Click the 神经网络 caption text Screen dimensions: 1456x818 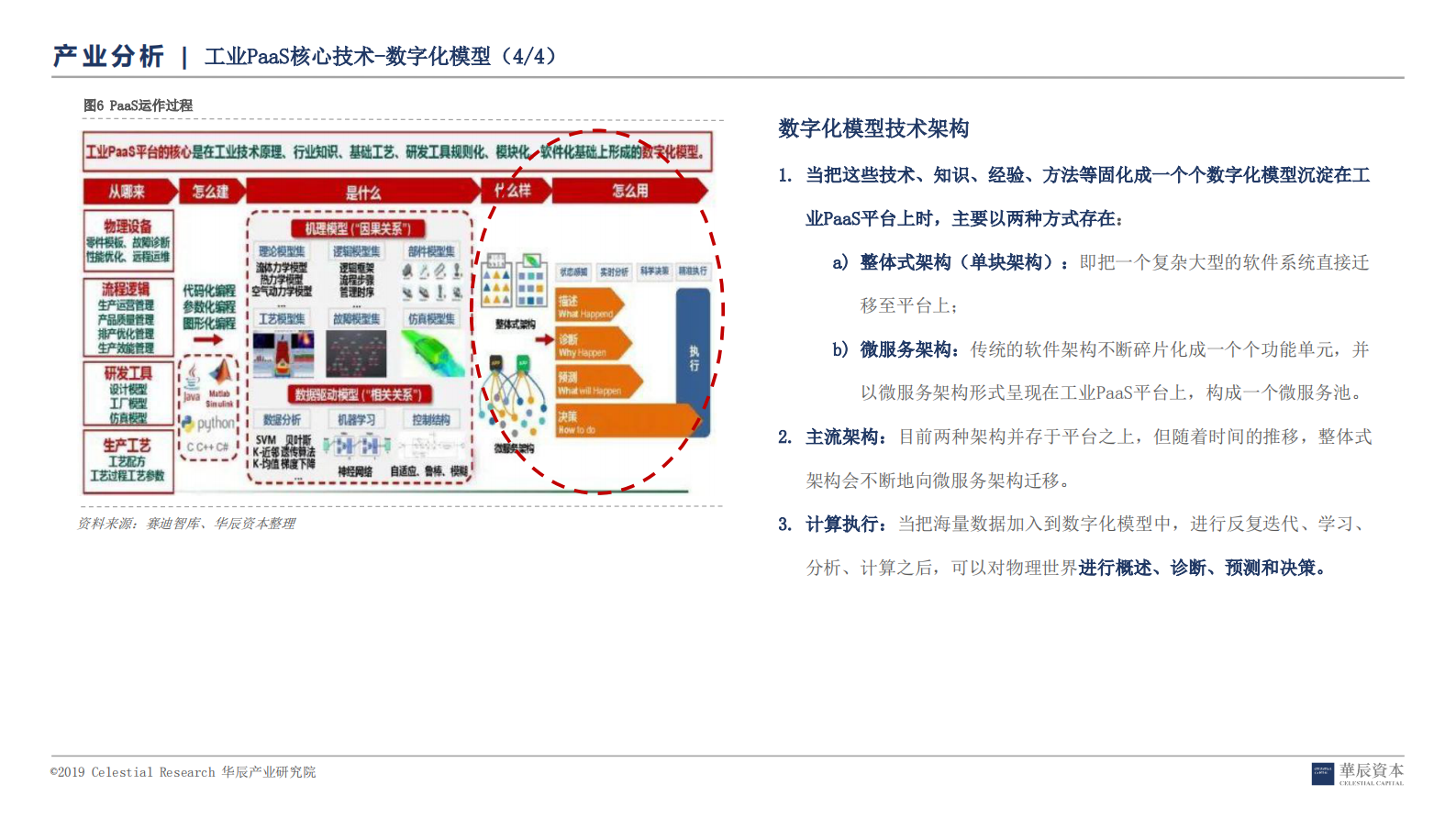pos(354,471)
